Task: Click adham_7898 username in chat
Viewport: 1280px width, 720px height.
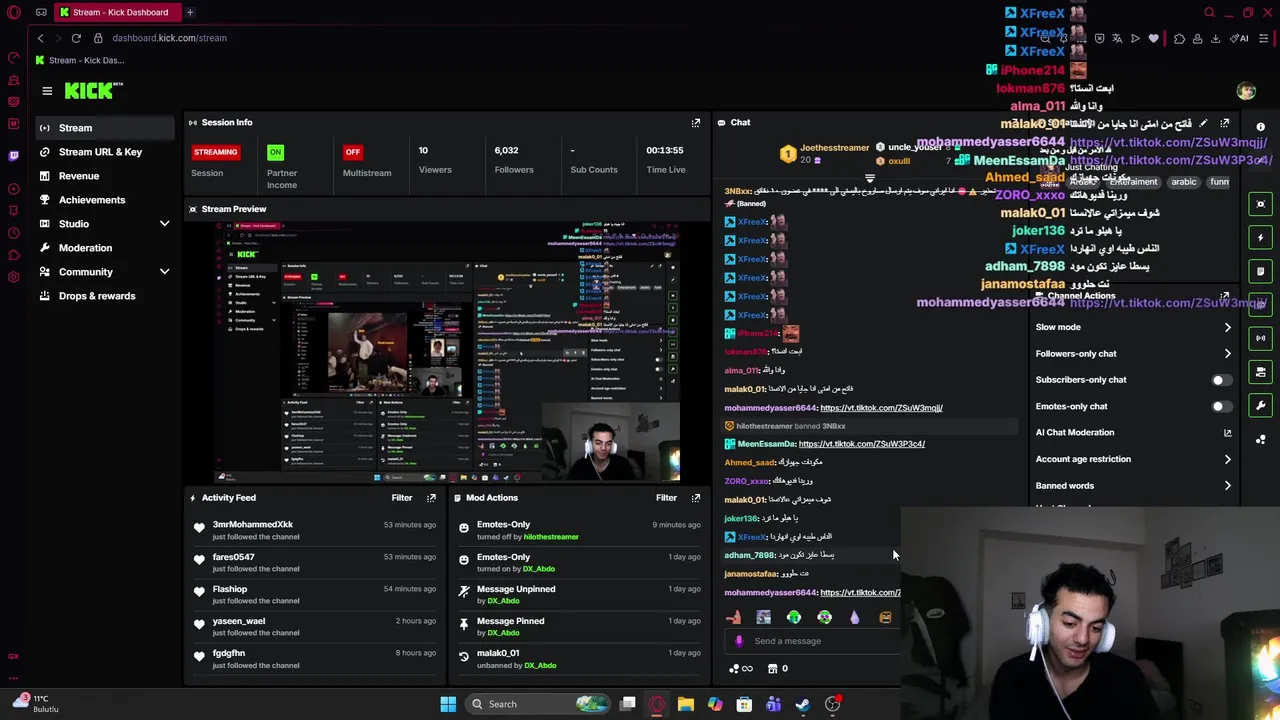Action: (x=750, y=555)
